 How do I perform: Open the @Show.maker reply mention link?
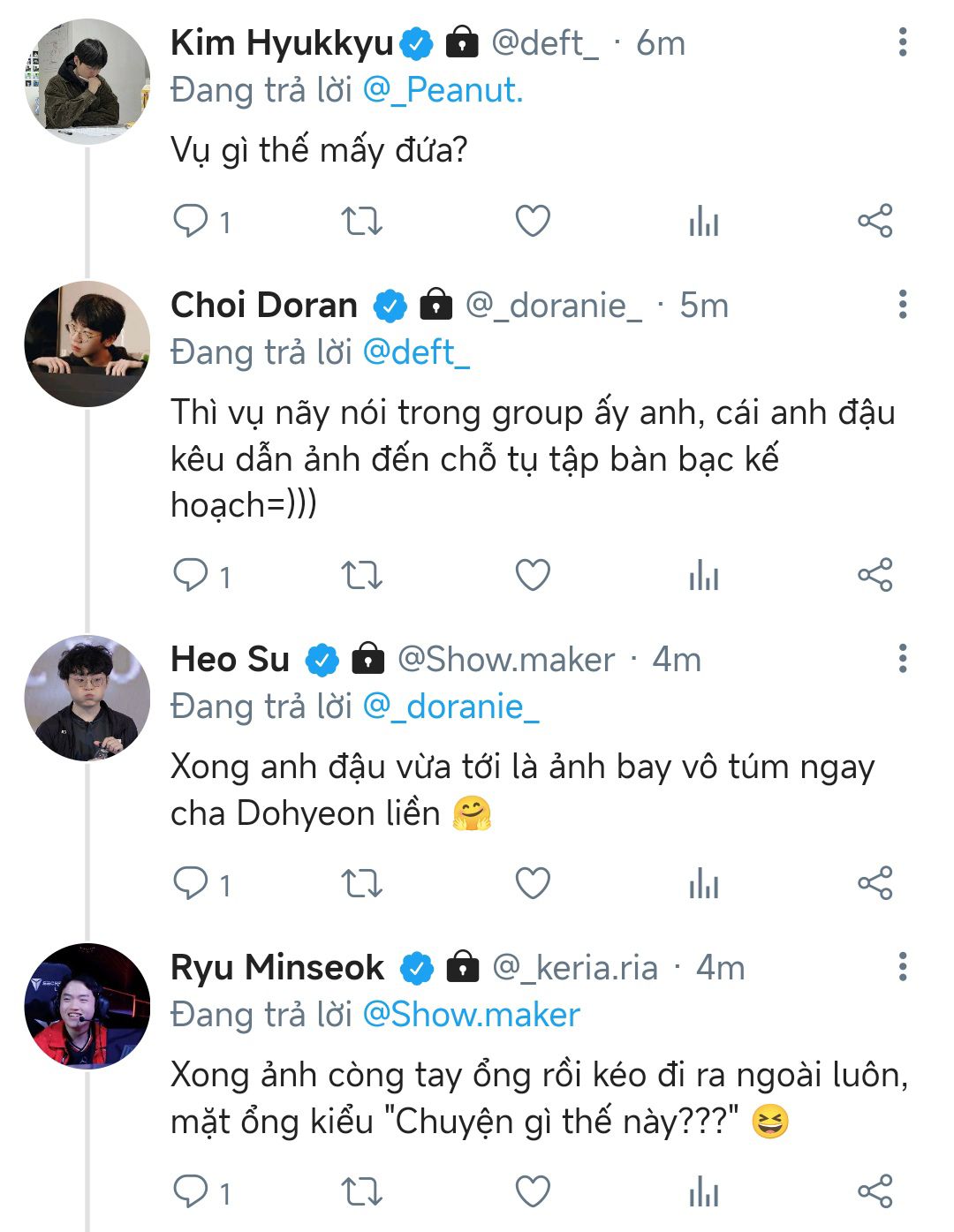point(472,1015)
